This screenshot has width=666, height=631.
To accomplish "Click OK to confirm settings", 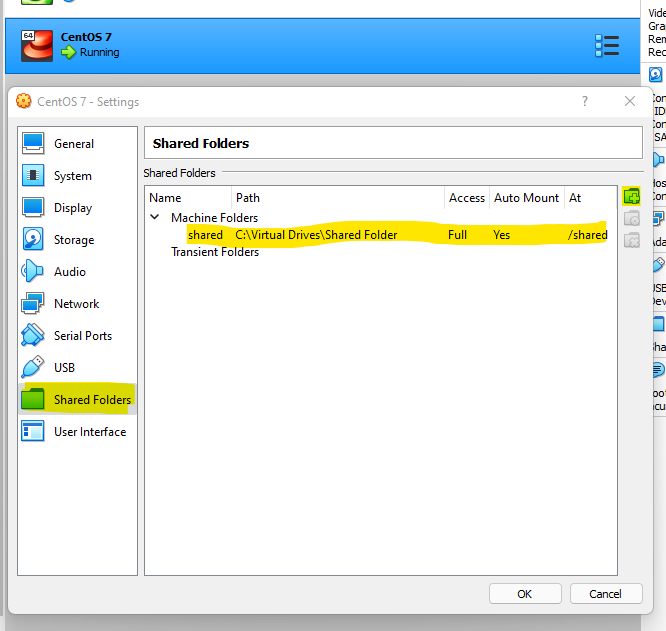I will (x=525, y=593).
